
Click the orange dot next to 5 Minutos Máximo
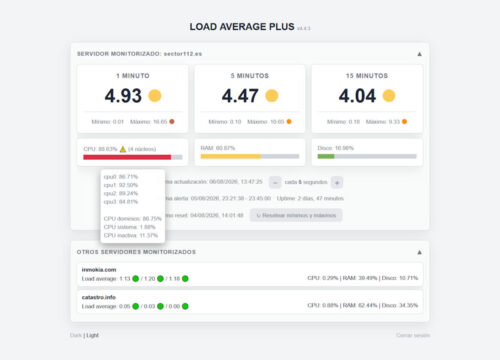(289, 122)
